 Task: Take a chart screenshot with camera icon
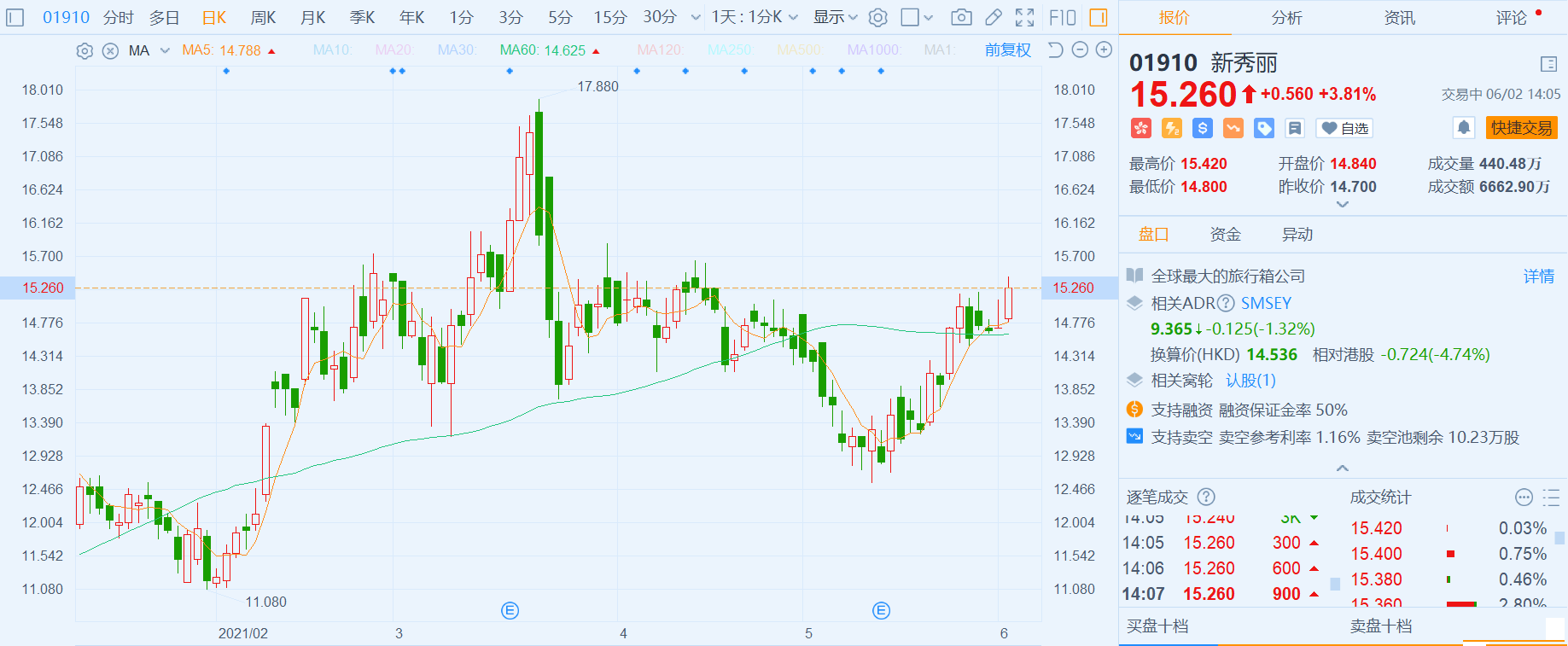(x=961, y=17)
